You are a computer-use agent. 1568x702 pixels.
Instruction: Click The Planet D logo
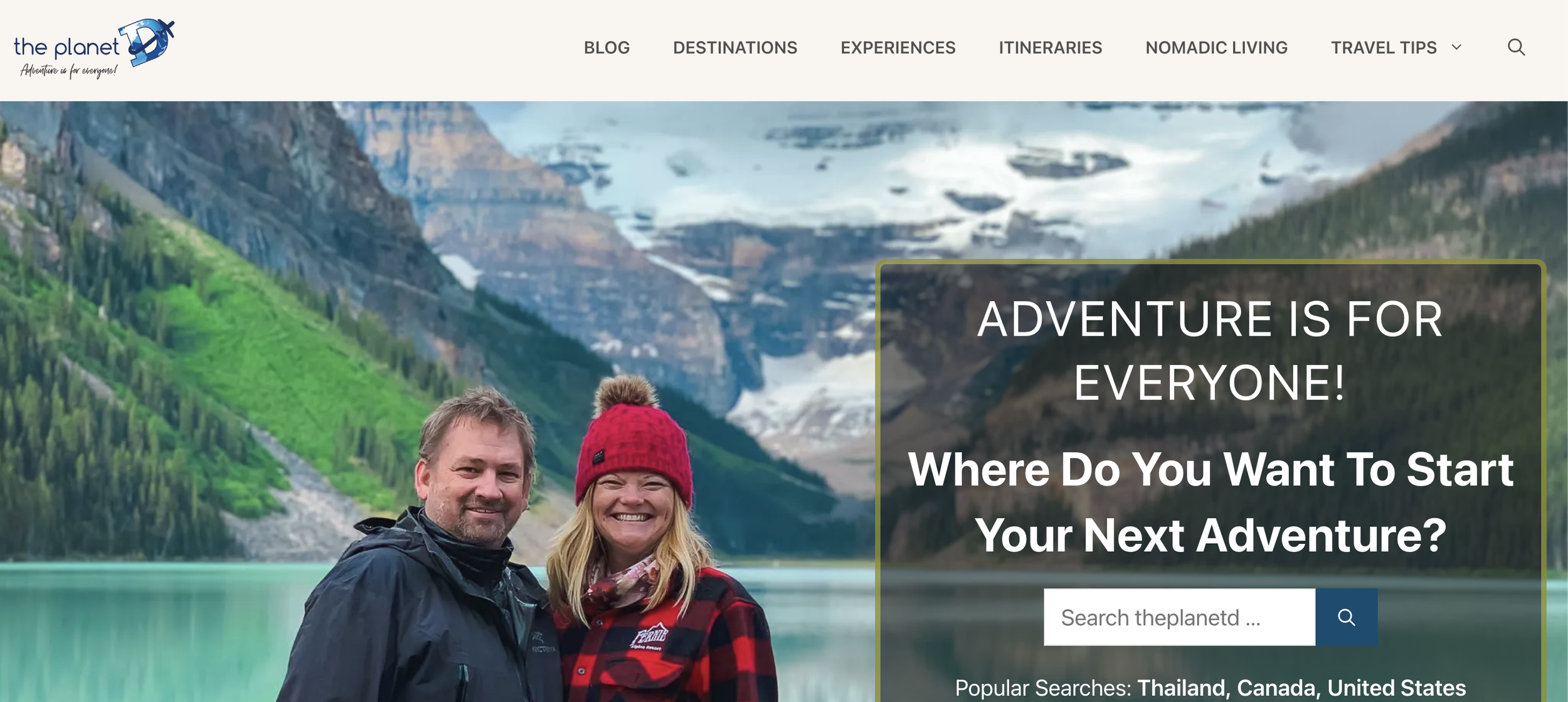point(94,49)
